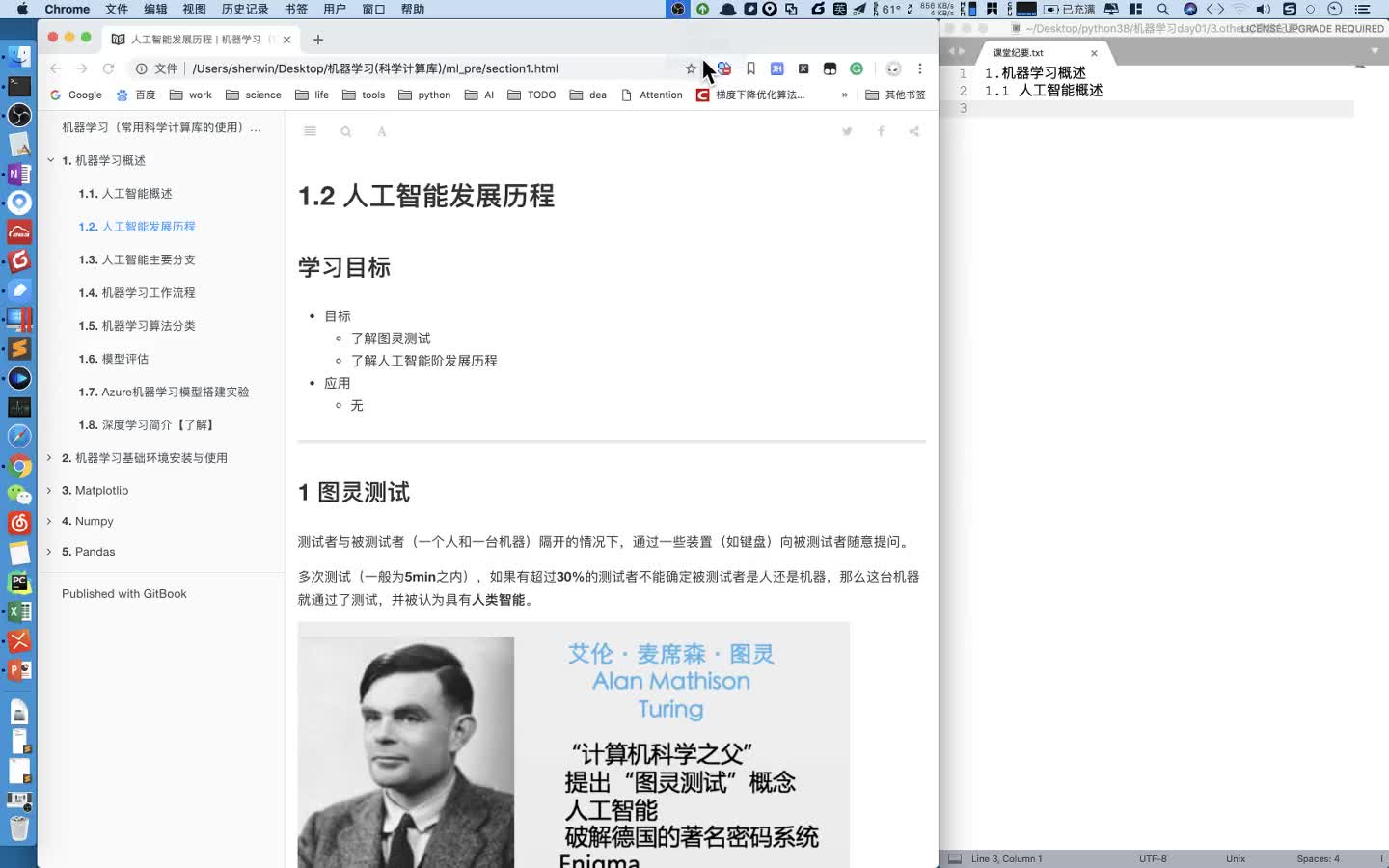Image resolution: width=1389 pixels, height=868 pixels.
Task: Click the Chrome address bar URL
Action: pos(375,68)
